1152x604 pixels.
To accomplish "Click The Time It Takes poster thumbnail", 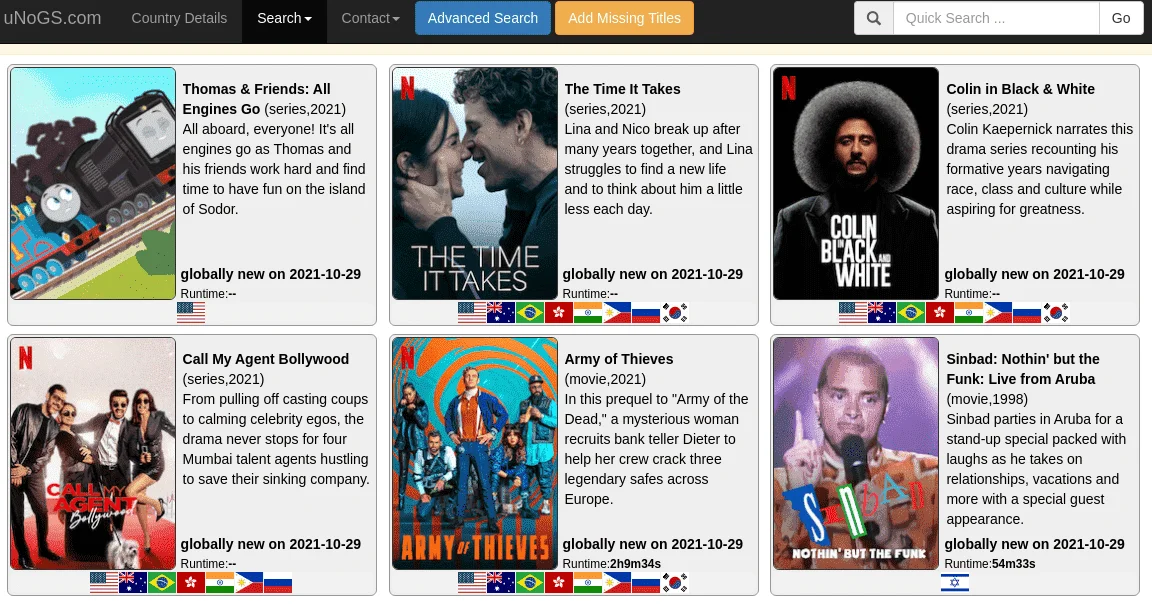I will [x=475, y=184].
